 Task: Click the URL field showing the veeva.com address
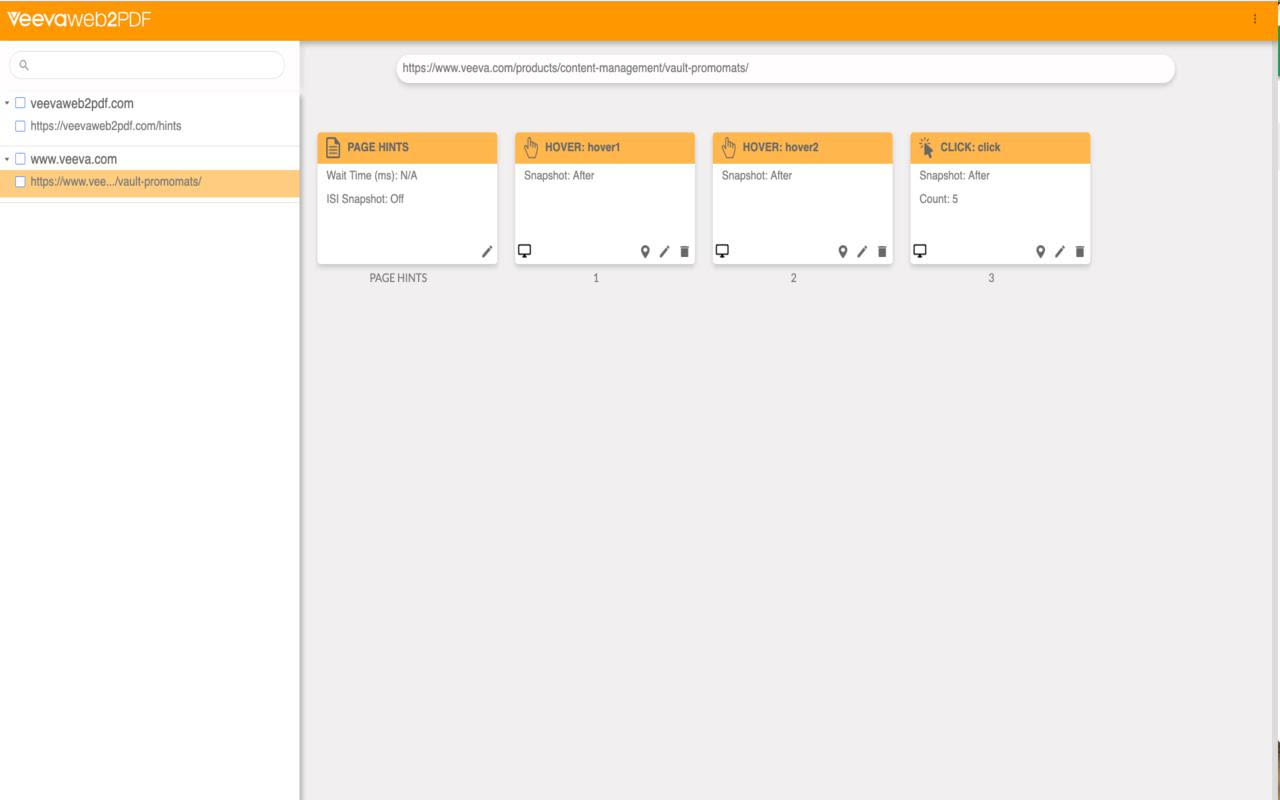pos(785,69)
